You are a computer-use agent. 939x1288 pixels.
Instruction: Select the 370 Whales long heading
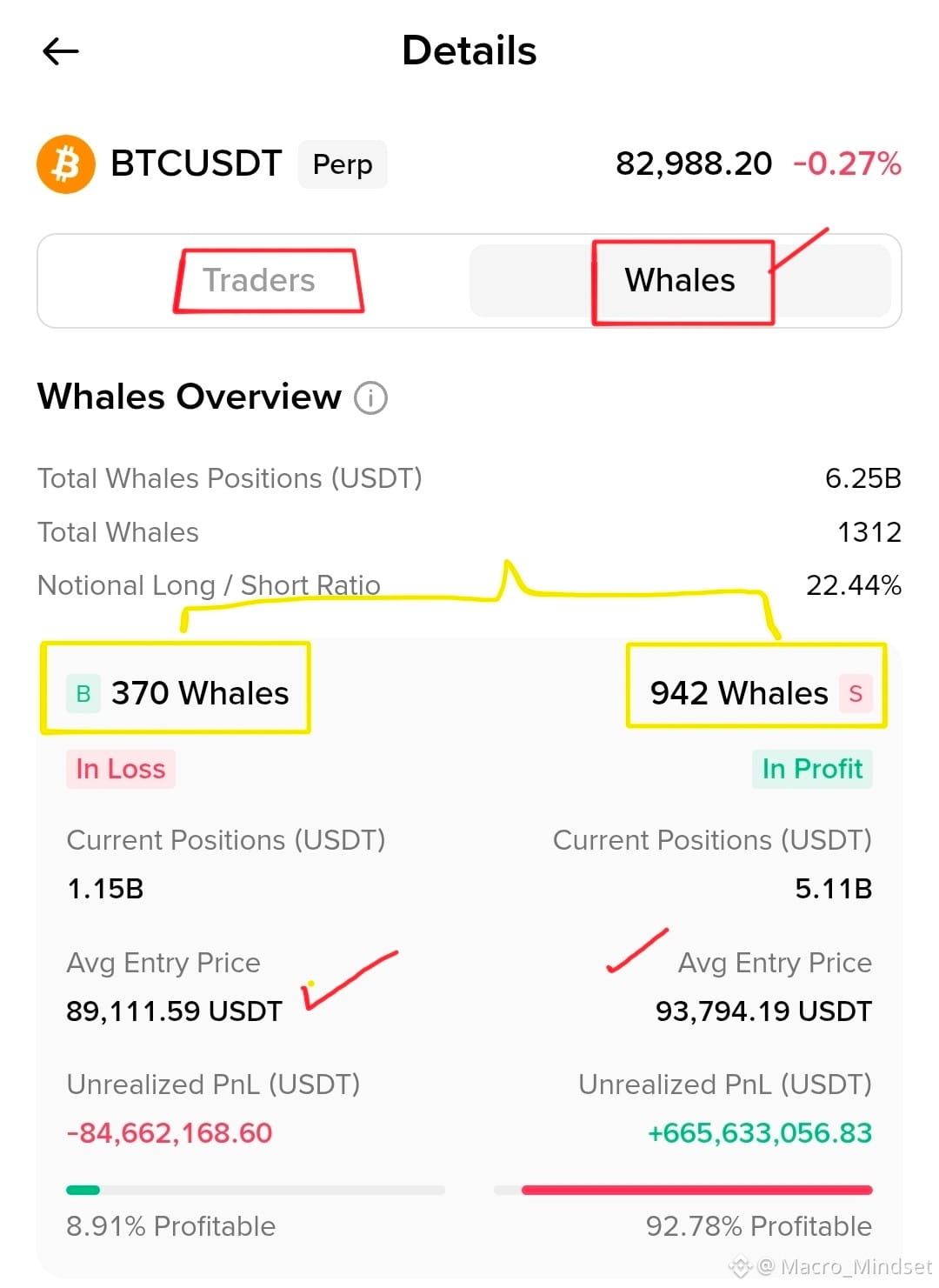[x=200, y=694]
